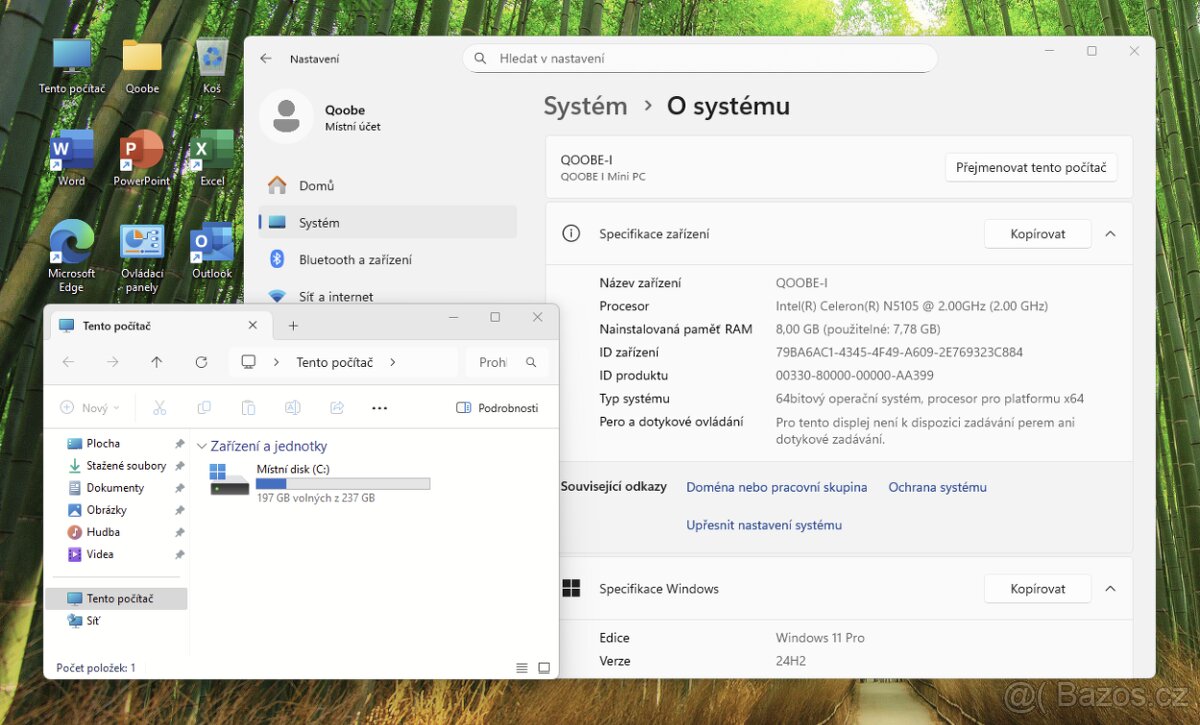Collapse the Zařízení a jednotky group
The width and height of the screenshot is (1200, 725).
202,447
